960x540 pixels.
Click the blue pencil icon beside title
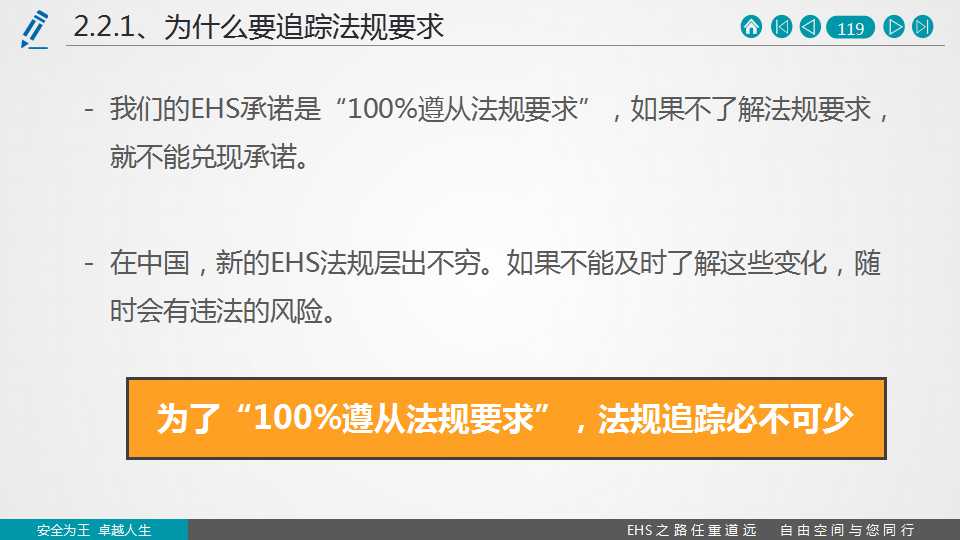[34, 29]
